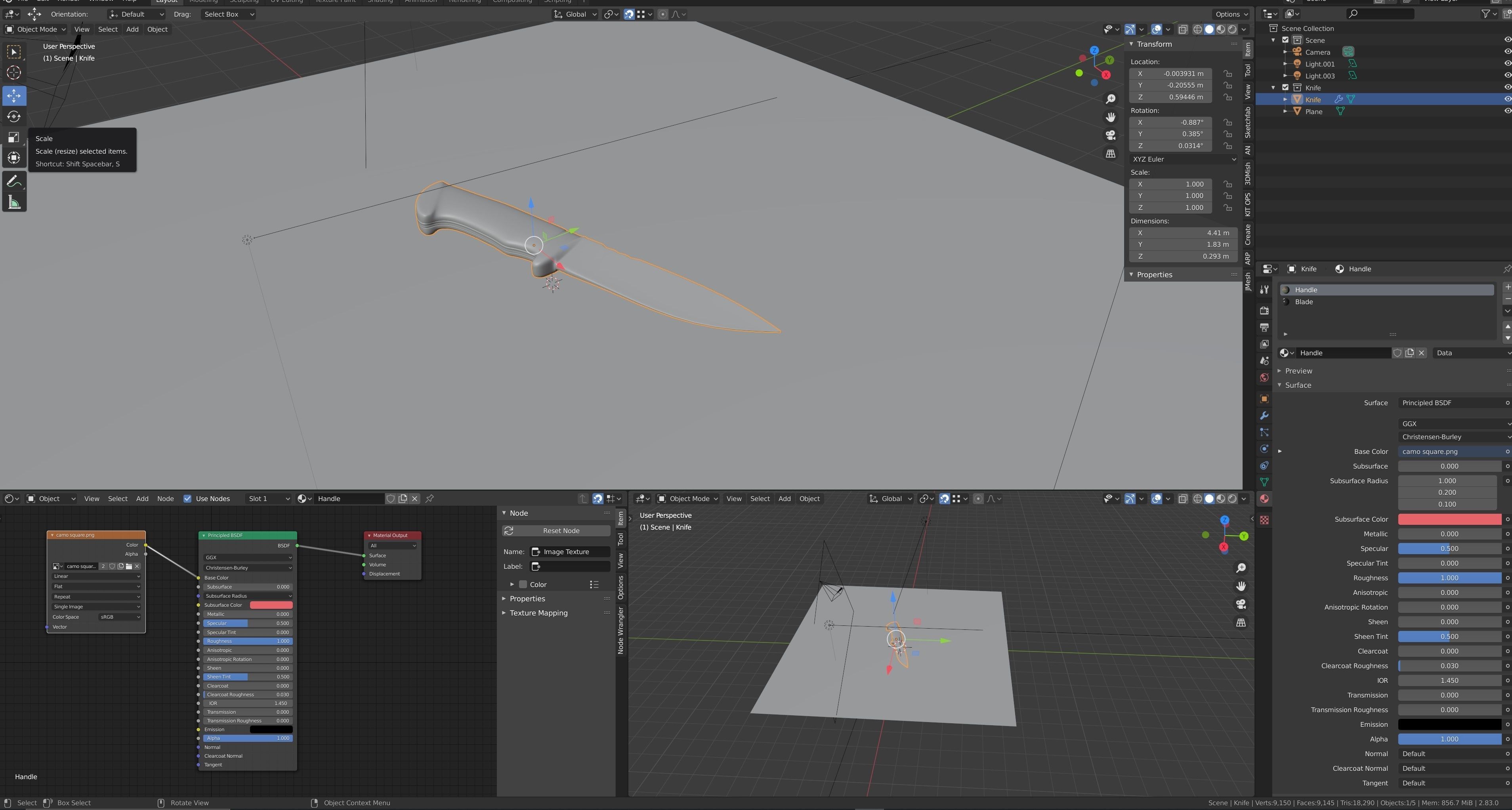Open the Slot 1 material slot dropdown
The width and height of the screenshot is (1512, 810).
pyautogui.click(x=268, y=498)
